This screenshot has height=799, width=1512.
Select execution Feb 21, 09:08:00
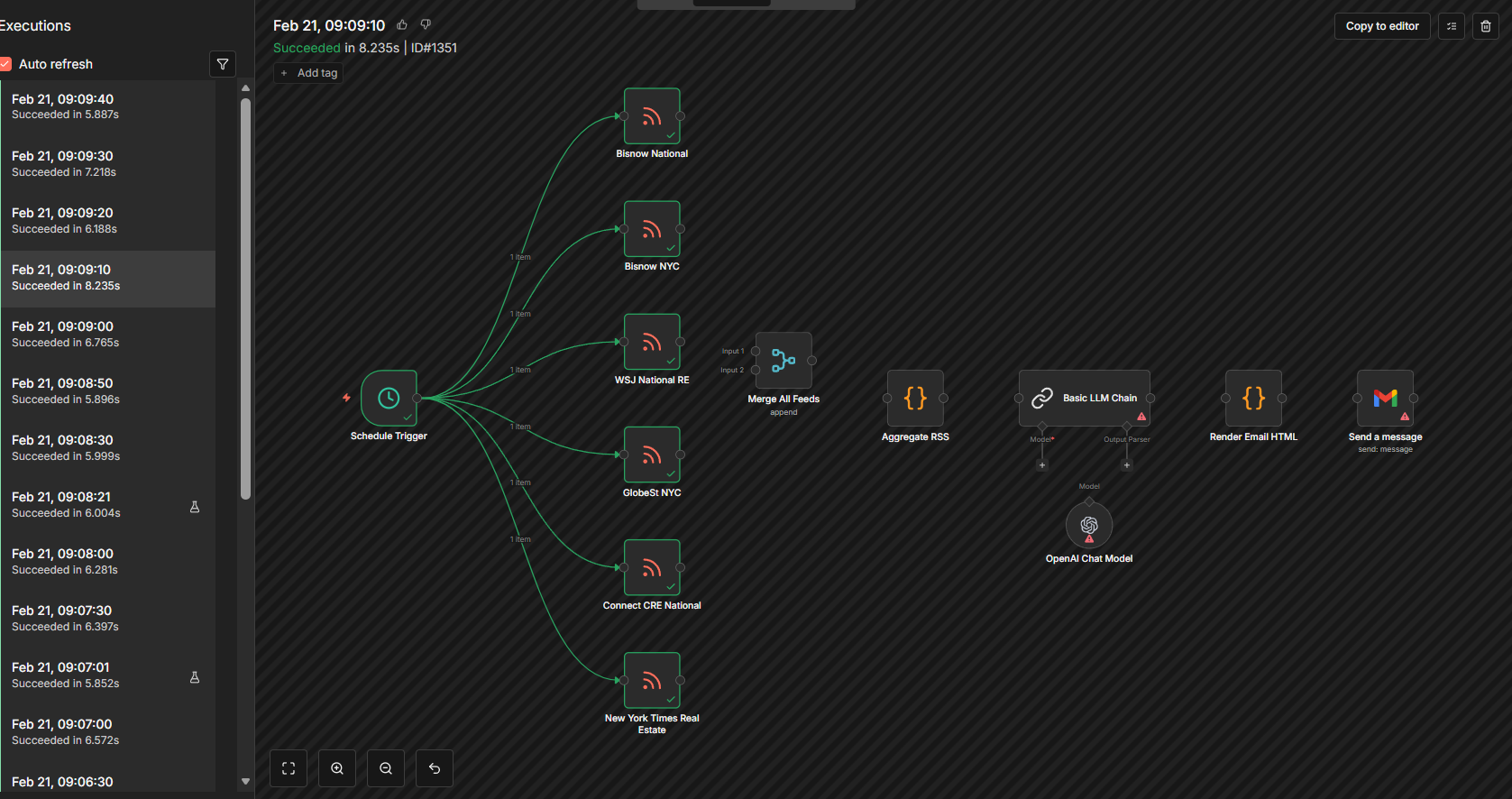[108, 562]
